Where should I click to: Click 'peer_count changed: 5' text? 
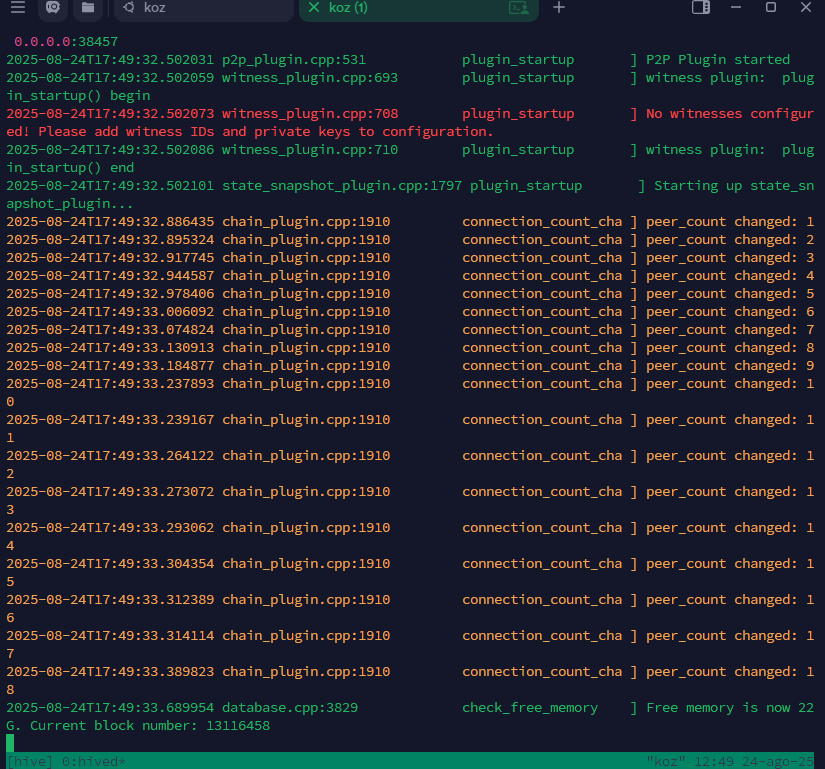pos(730,294)
